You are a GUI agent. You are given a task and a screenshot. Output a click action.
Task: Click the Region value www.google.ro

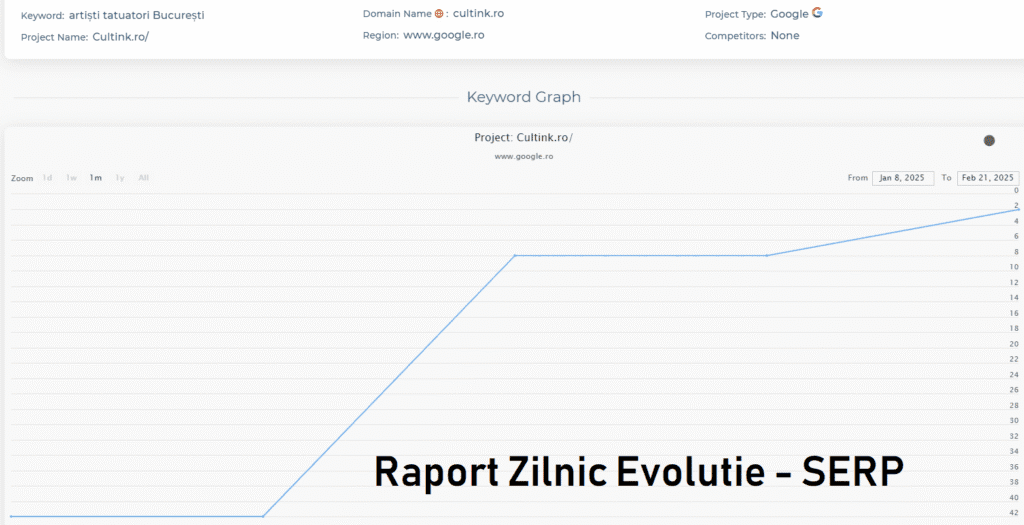coord(444,35)
